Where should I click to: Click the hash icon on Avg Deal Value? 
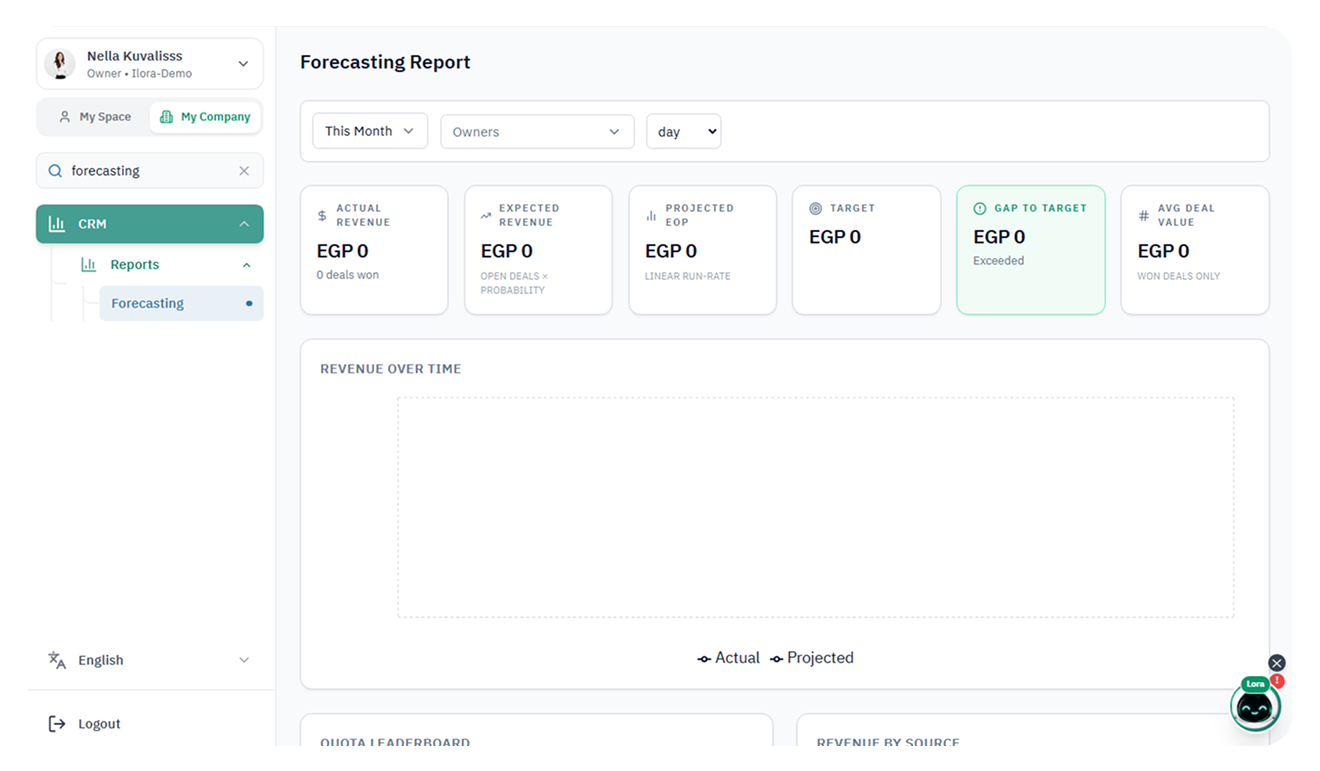pos(1144,216)
